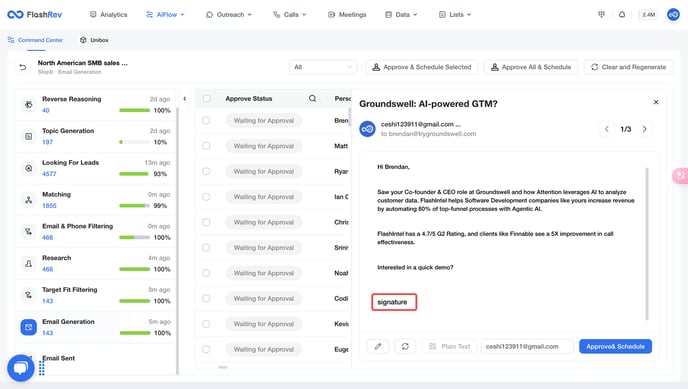The height and width of the screenshot is (389, 688).
Task: Click the Plain Text button
Action: pos(449,346)
